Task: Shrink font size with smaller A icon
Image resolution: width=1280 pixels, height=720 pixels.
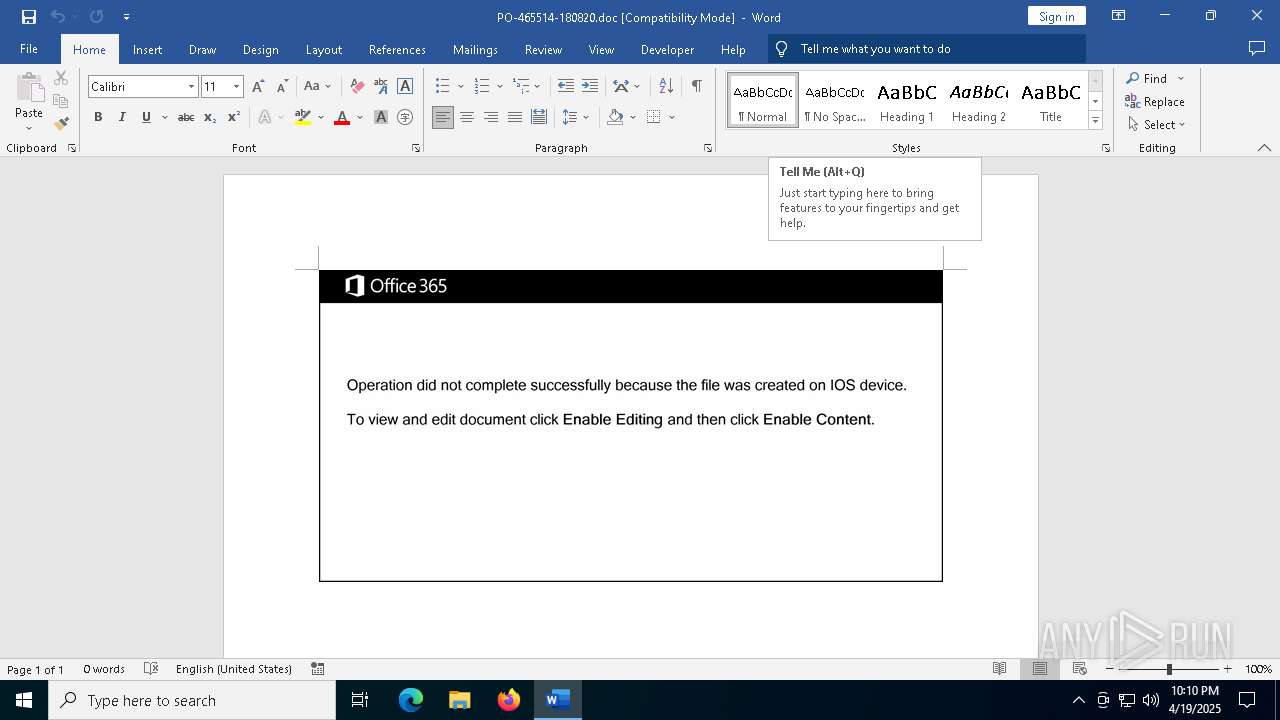Action: click(x=282, y=86)
